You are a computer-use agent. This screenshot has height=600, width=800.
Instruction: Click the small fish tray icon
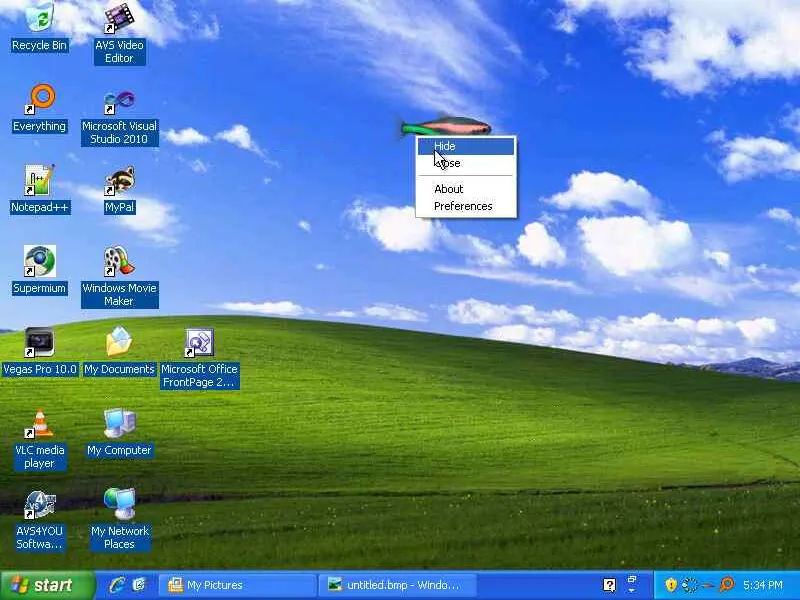point(707,585)
